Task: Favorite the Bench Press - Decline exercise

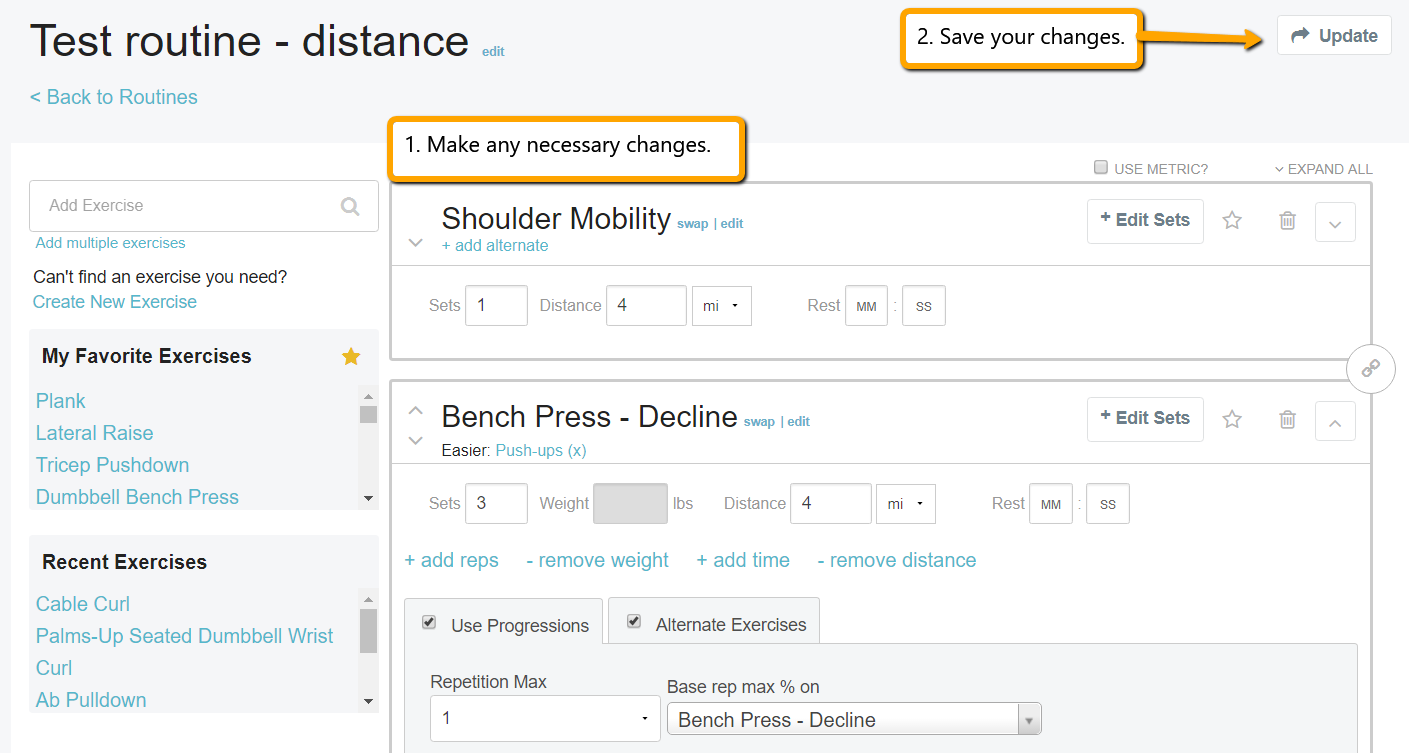Action: (1232, 419)
